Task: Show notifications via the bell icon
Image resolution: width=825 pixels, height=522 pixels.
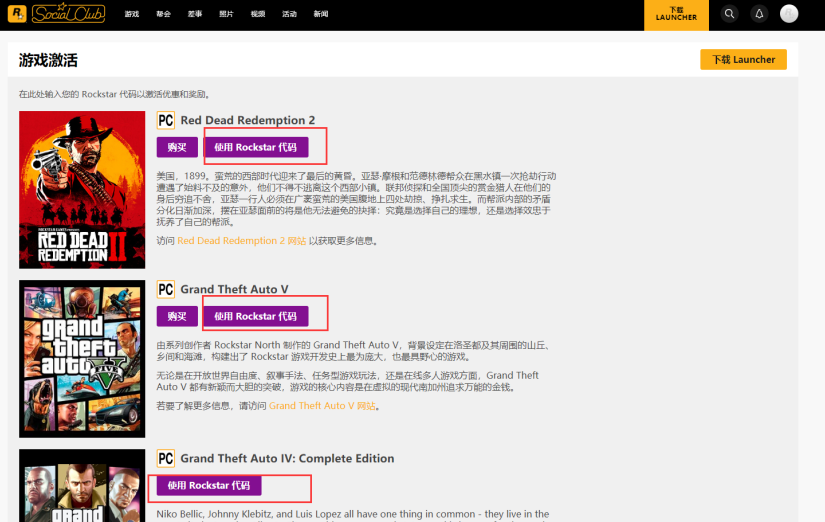Action: pos(759,14)
